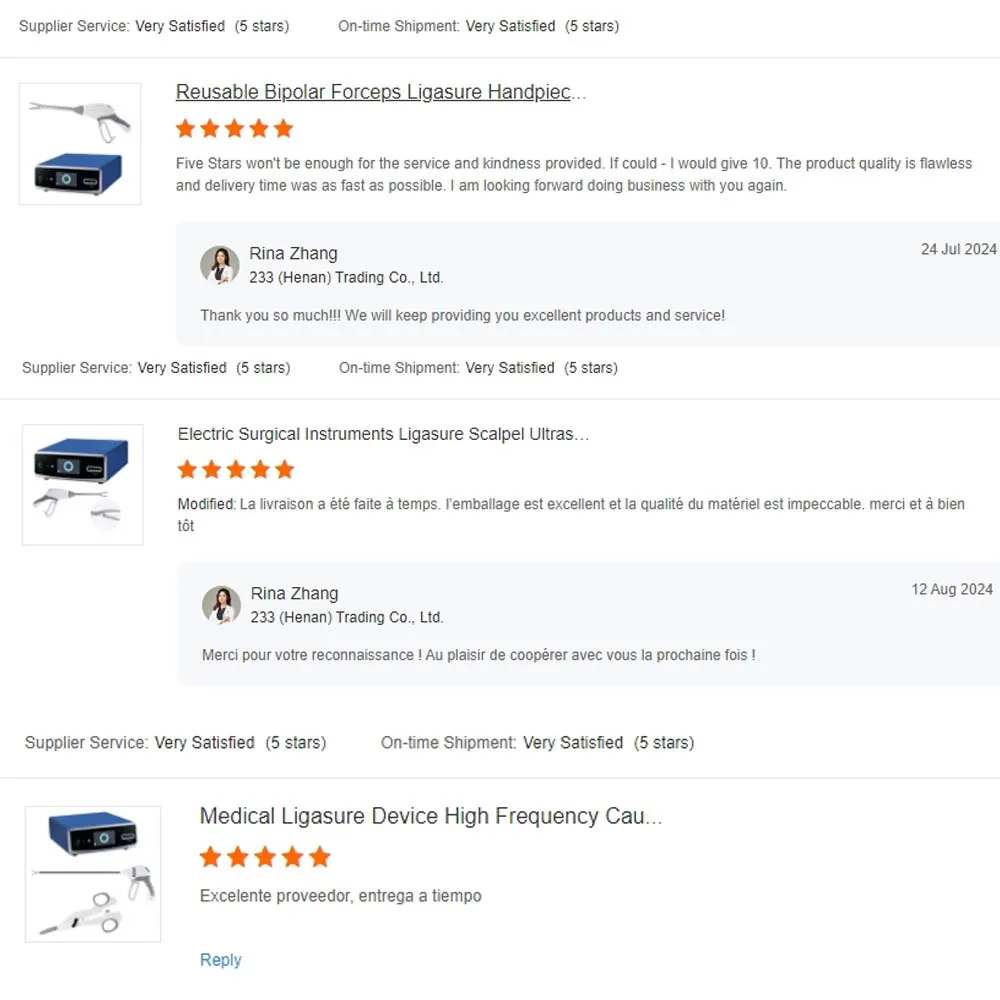Click the 'Five Stars won't be enough' review text

(x=573, y=174)
